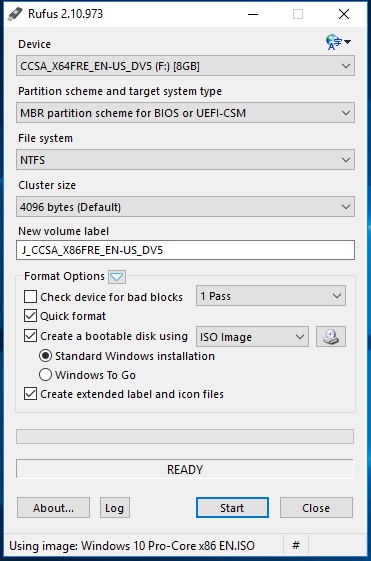Click the # hash status bar button

coord(296,545)
